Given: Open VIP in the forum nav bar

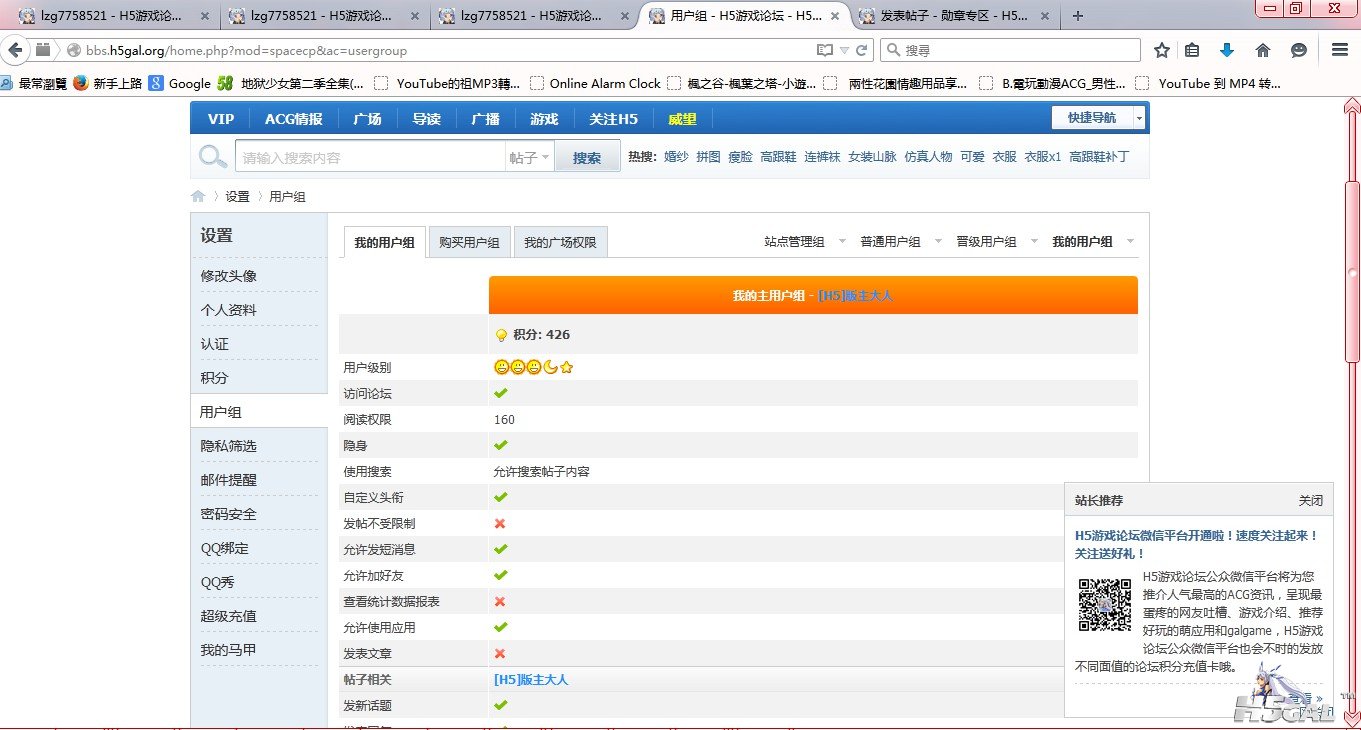Looking at the screenshot, I should [x=221, y=119].
